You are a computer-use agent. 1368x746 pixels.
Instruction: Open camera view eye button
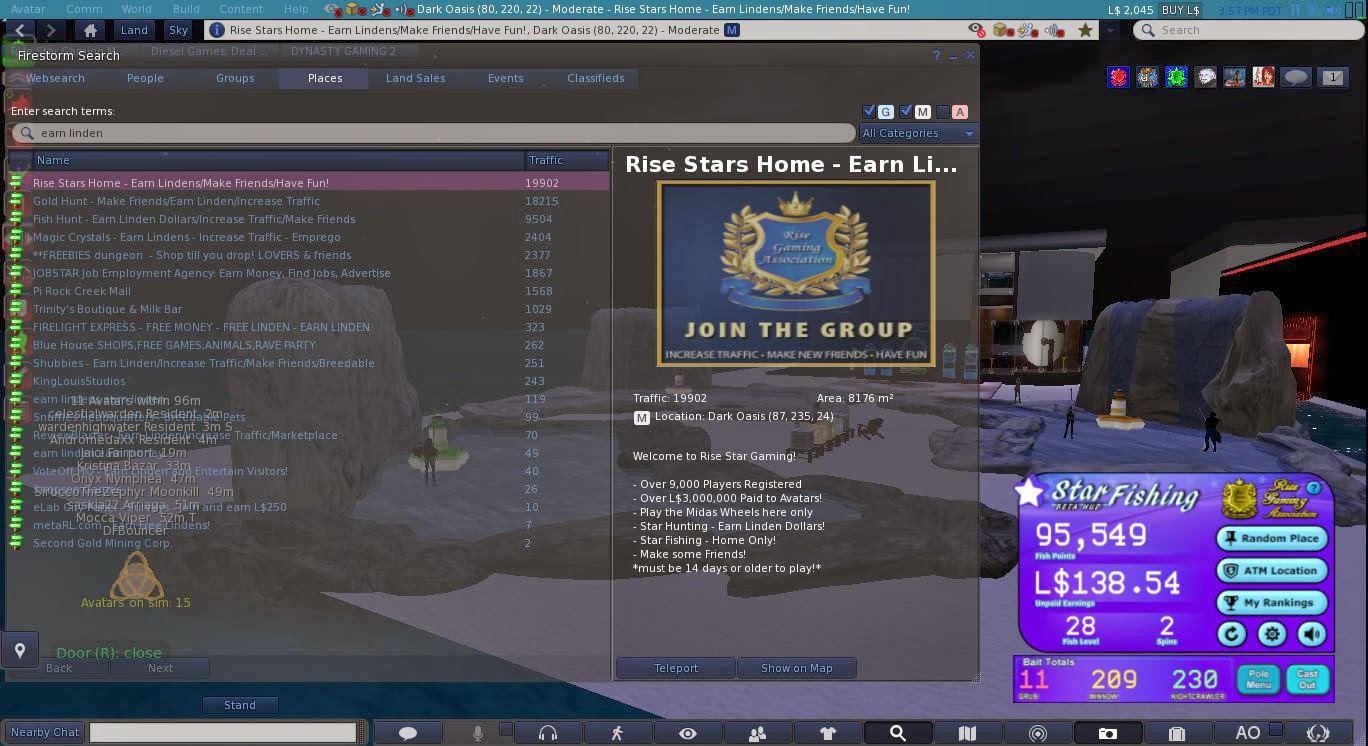tap(687, 733)
